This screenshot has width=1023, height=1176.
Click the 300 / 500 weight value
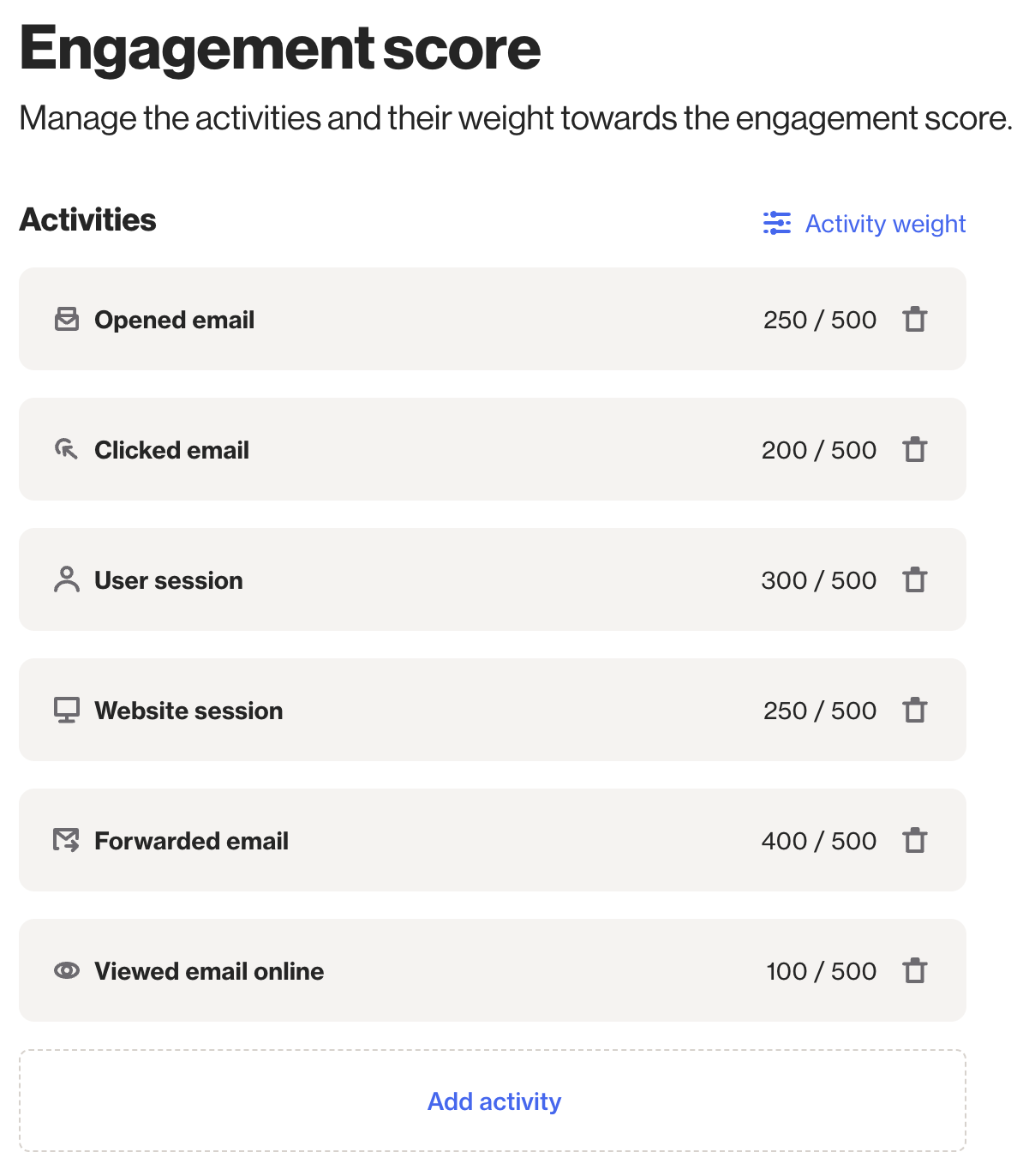click(x=818, y=580)
